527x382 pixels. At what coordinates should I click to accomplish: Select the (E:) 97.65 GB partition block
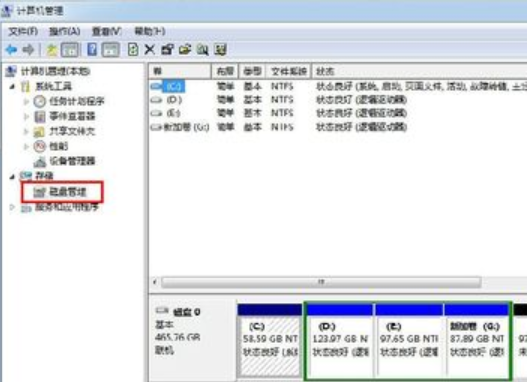click(409, 340)
